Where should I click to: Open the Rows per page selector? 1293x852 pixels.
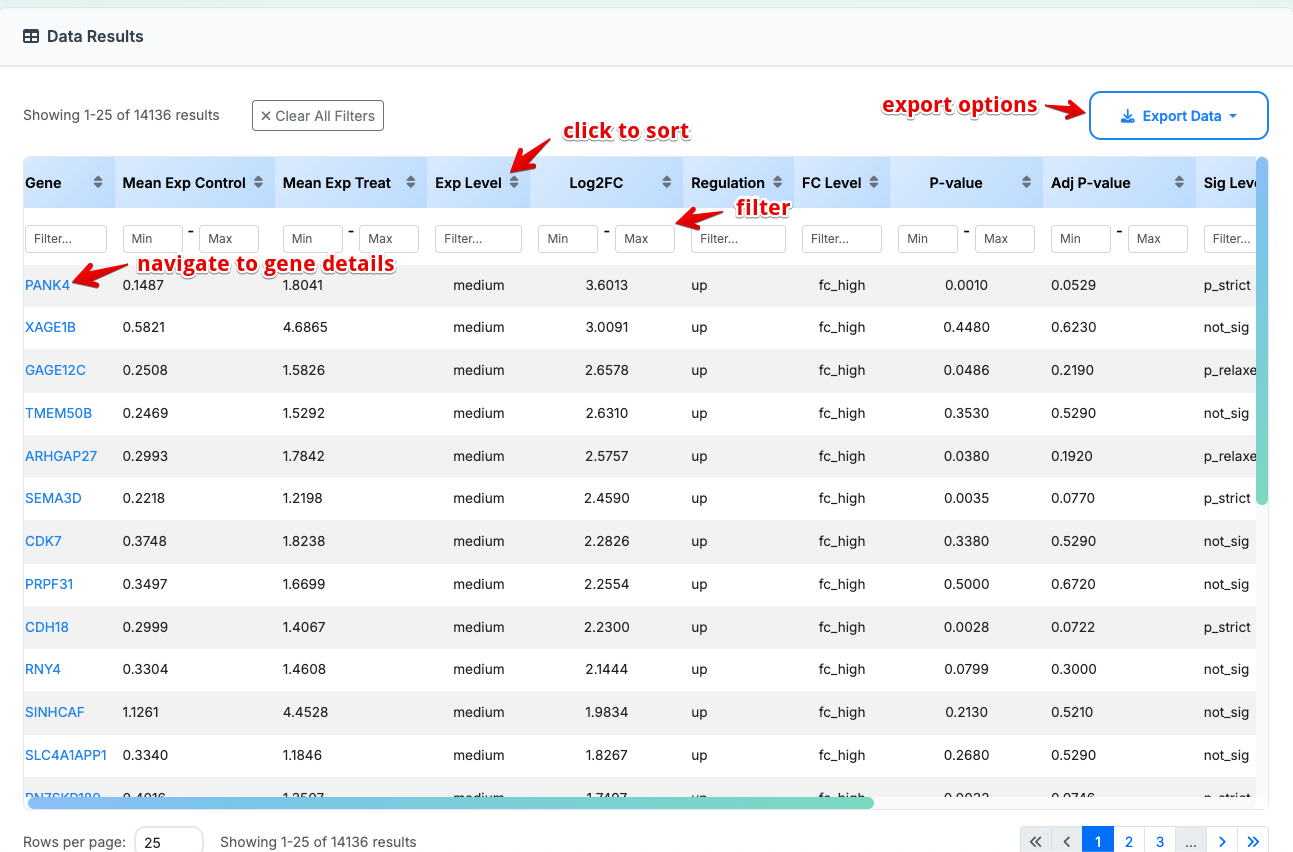click(168, 840)
